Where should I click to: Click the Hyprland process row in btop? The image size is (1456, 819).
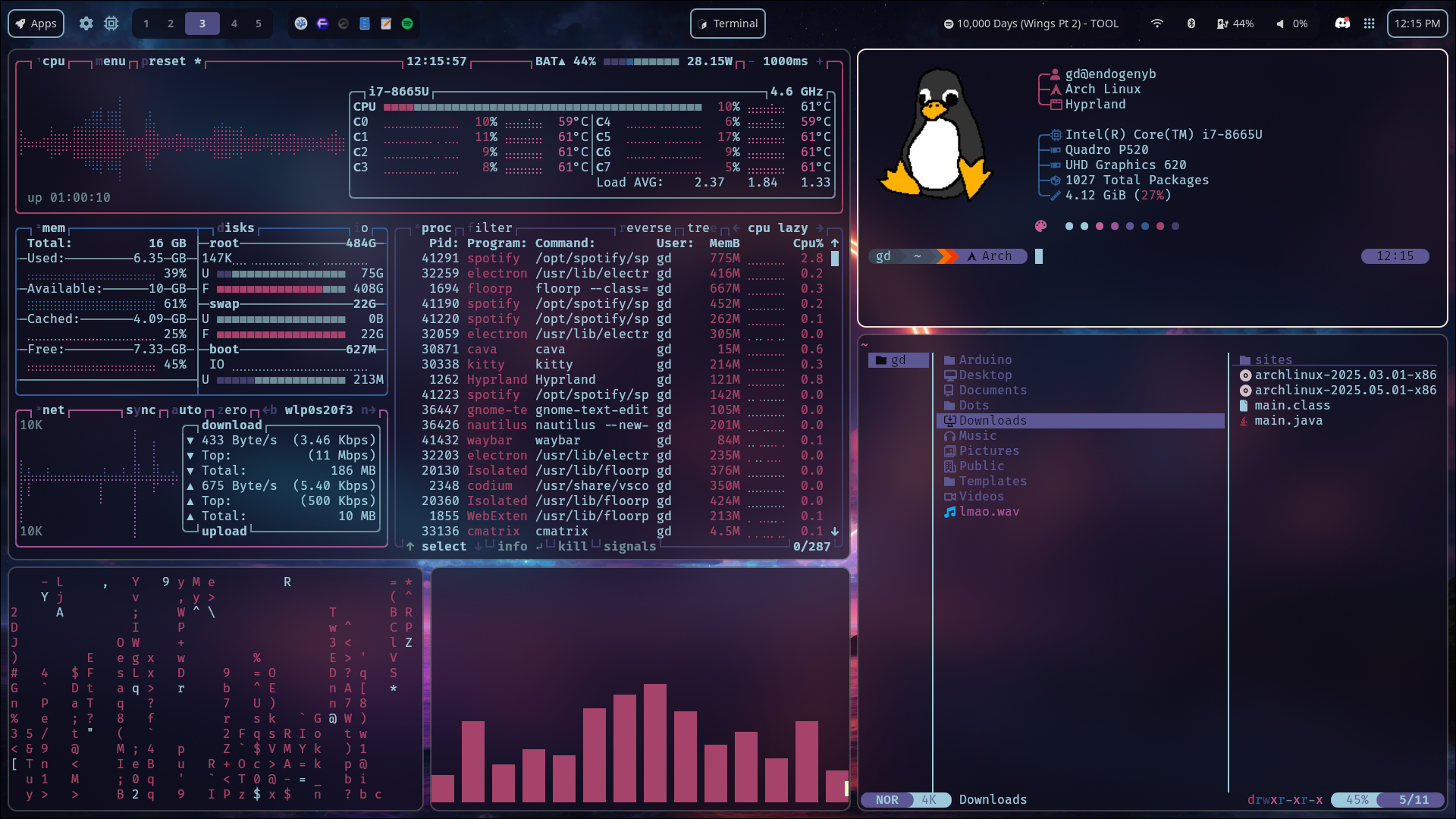click(623, 379)
